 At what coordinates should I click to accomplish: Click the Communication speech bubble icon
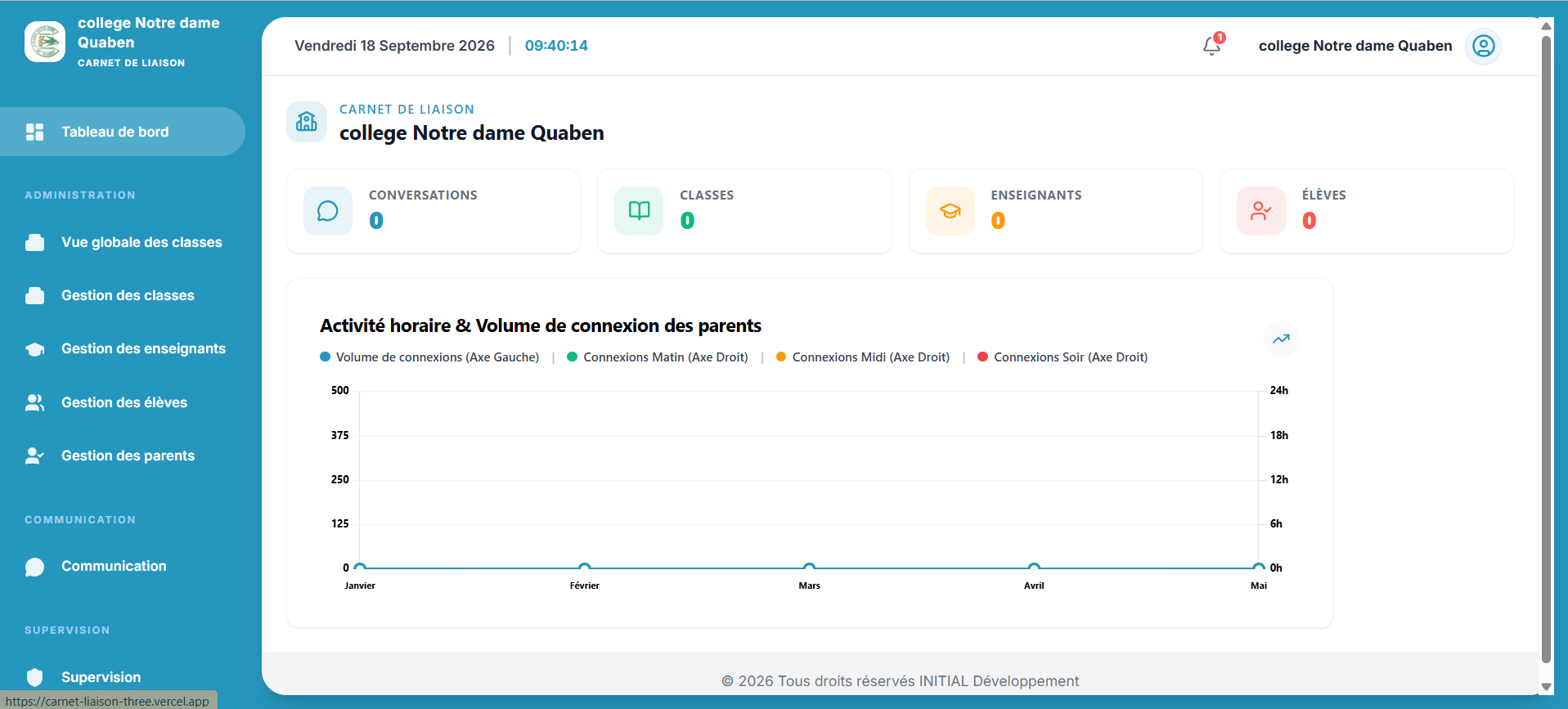[34, 567]
